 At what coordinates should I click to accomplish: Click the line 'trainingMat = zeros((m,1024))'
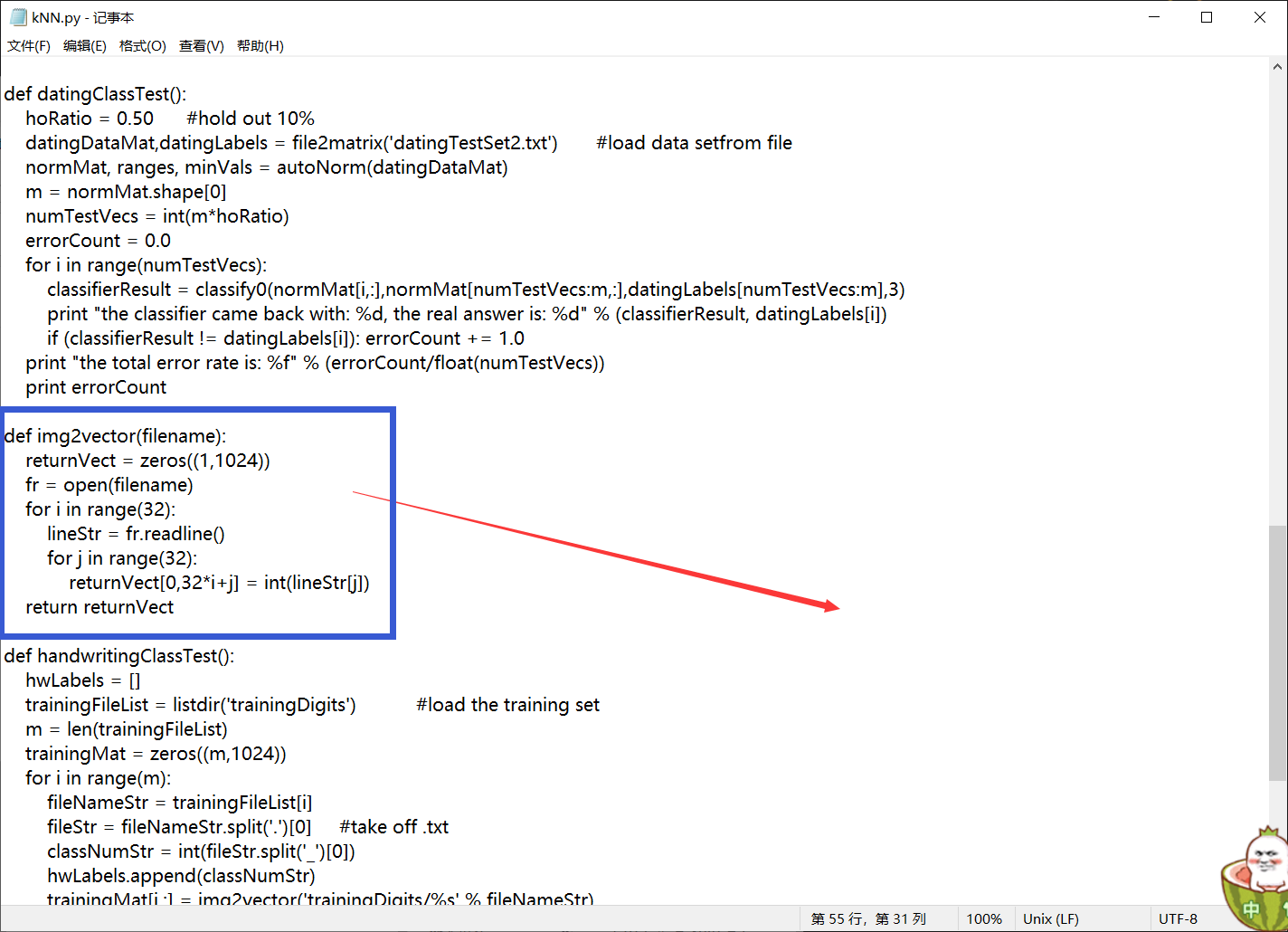pyautogui.click(x=156, y=754)
